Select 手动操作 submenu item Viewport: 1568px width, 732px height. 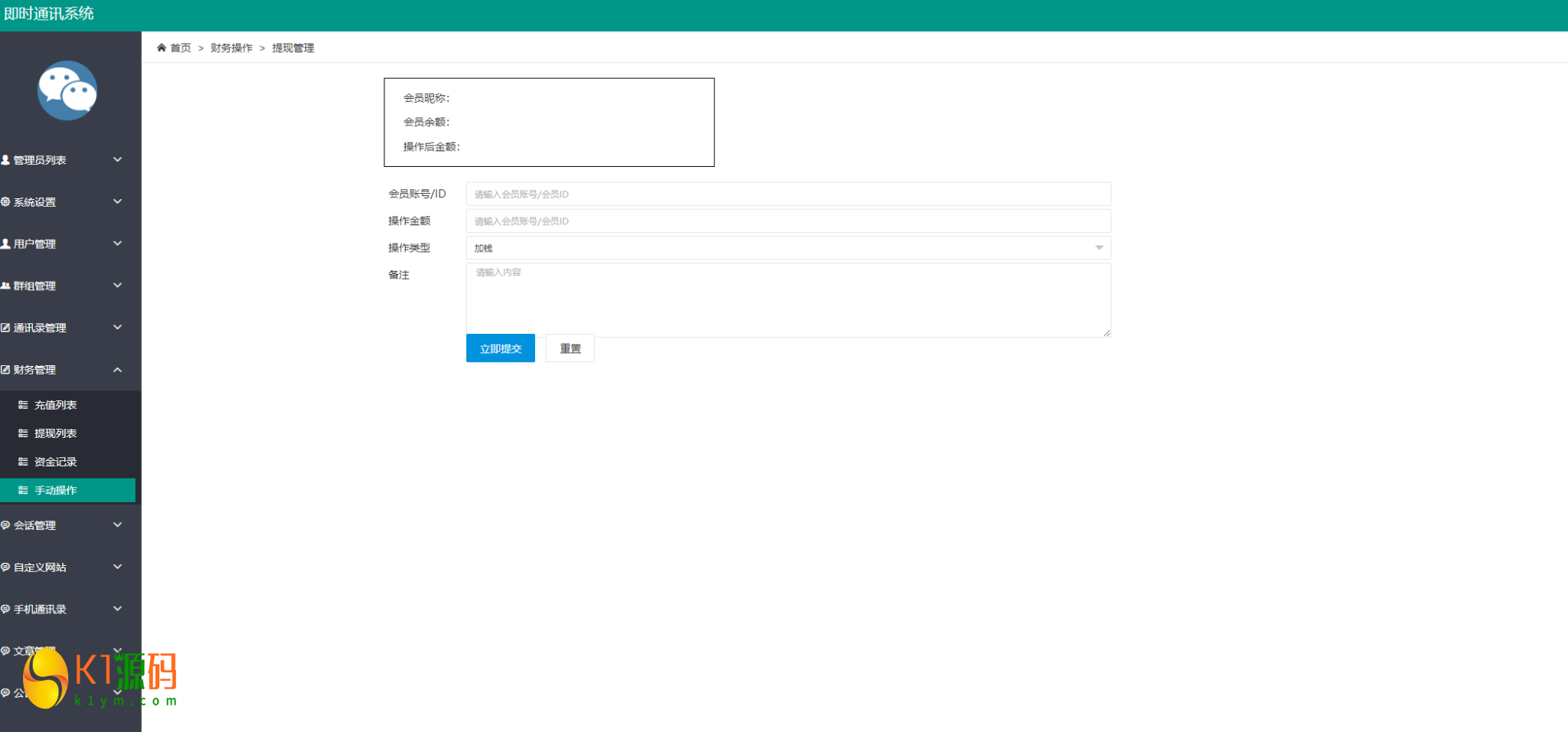67,490
